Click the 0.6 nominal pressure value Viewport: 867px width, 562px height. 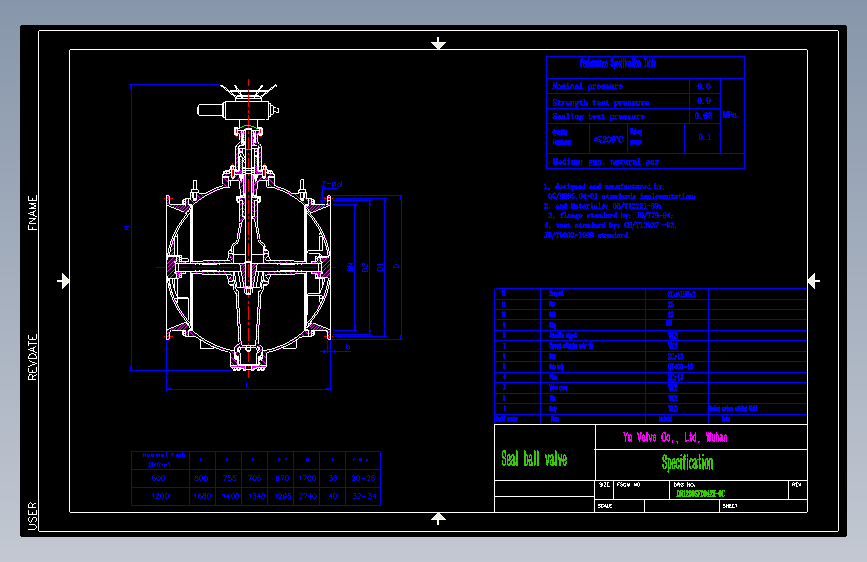pyautogui.click(x=704, y=86)
